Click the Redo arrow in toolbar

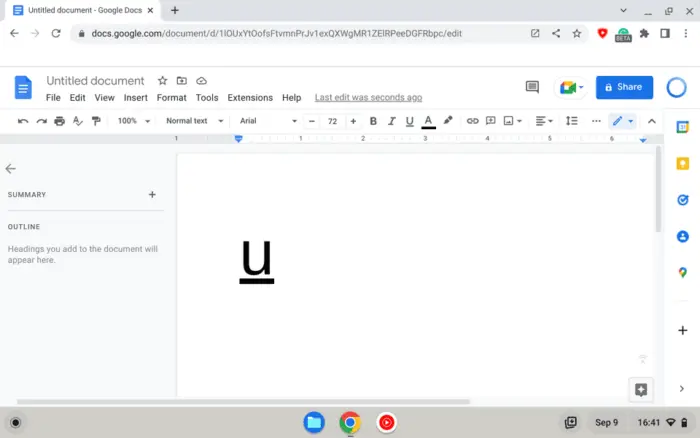tap(42, 121)
